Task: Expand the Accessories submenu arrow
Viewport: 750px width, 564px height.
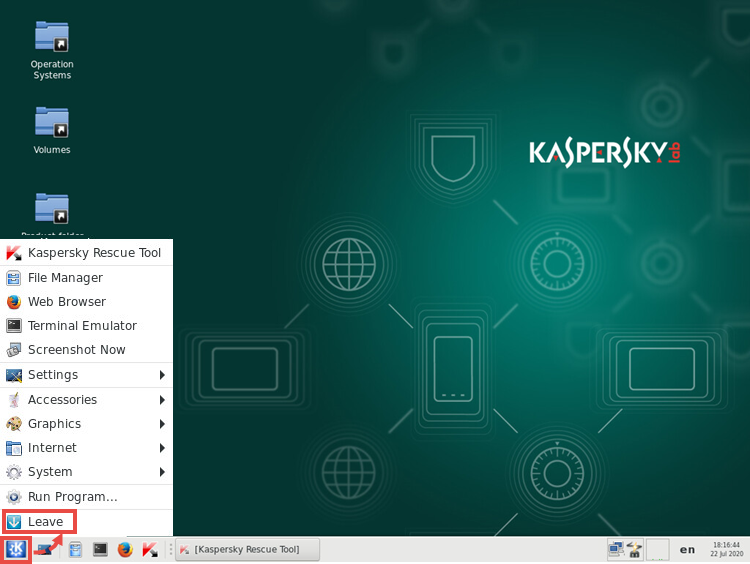Action: [163, 400]
